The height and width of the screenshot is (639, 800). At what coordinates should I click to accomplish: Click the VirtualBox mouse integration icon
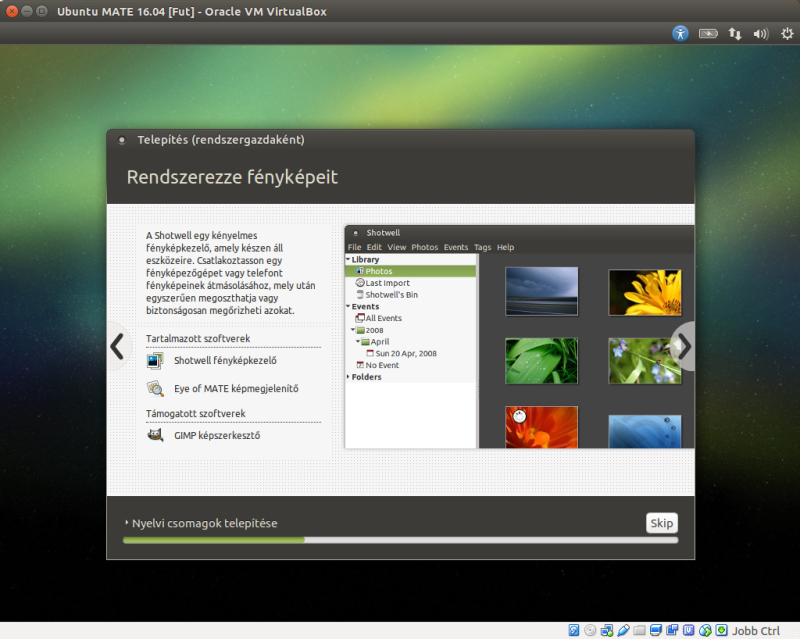click(x=705, y=630)
